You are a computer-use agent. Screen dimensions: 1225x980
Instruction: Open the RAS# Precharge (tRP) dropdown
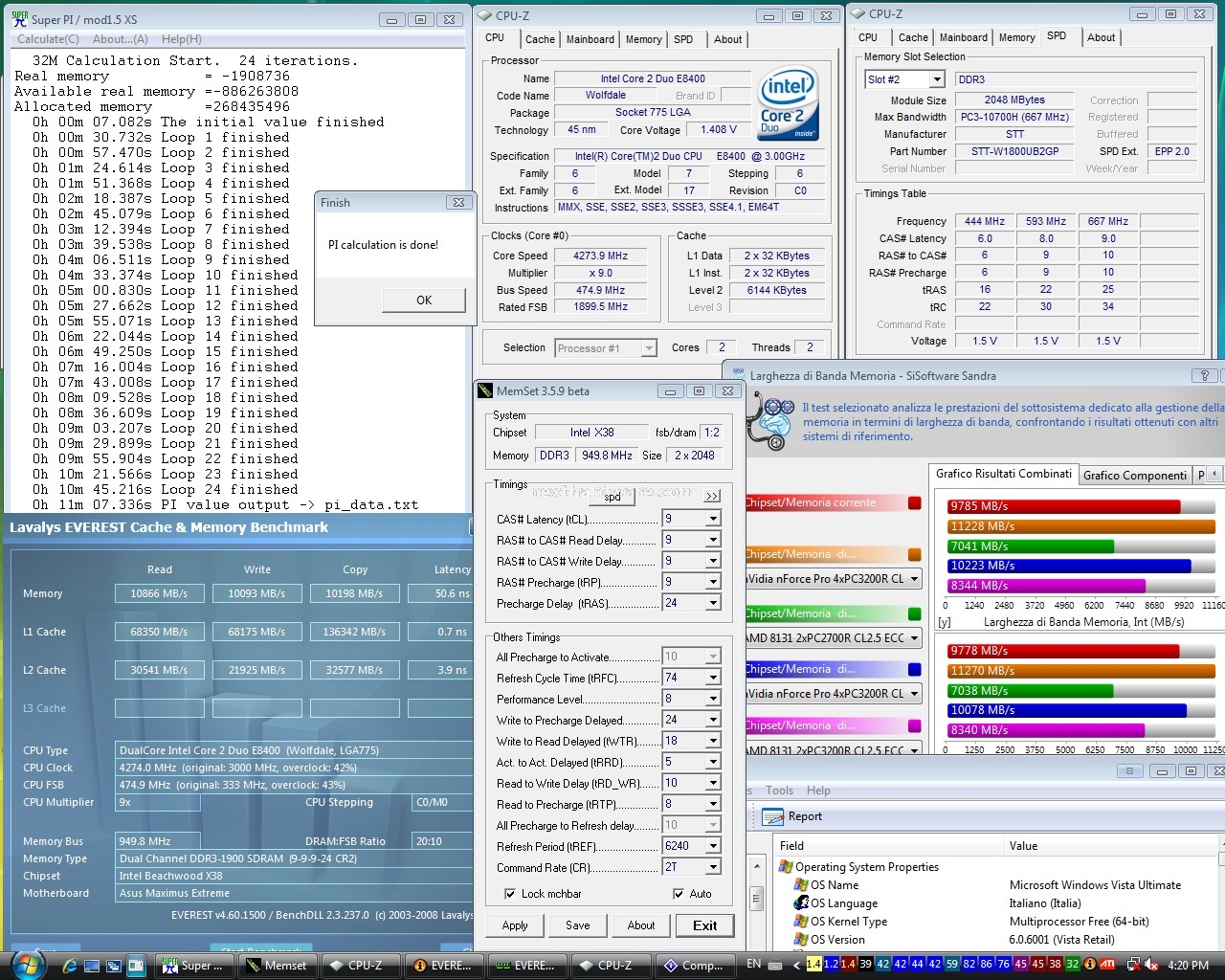point(713,582)
